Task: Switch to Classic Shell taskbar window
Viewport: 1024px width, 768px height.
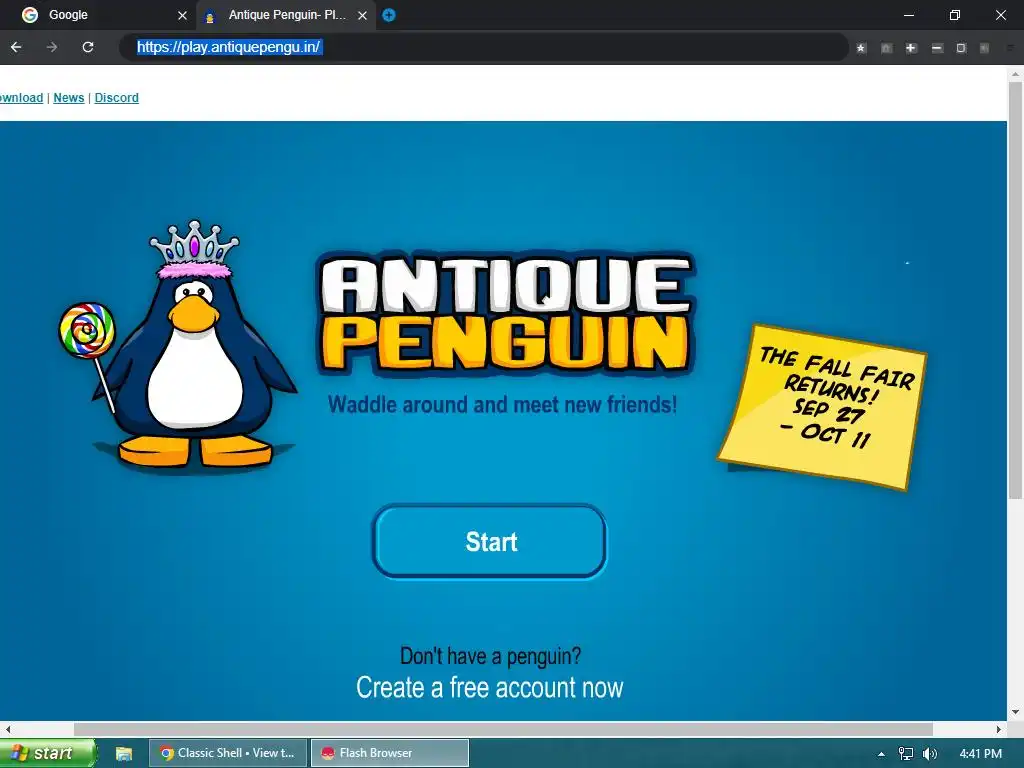Action: [228, 753]
